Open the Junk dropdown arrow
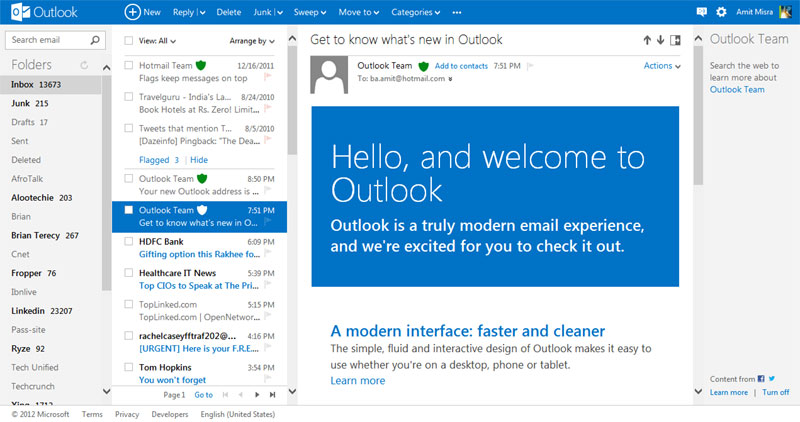800x422 pixels. [279, 13]
